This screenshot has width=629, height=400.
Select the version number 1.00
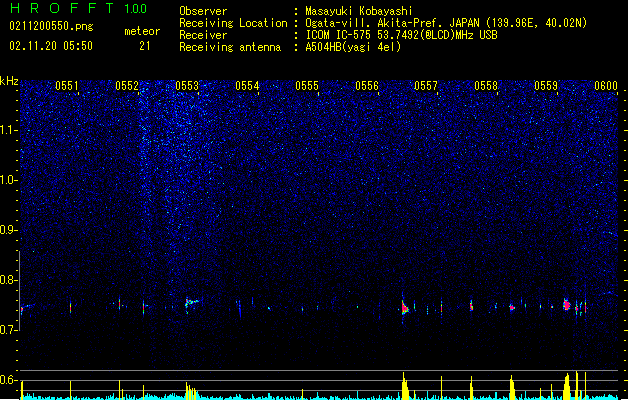coord(136,9)
